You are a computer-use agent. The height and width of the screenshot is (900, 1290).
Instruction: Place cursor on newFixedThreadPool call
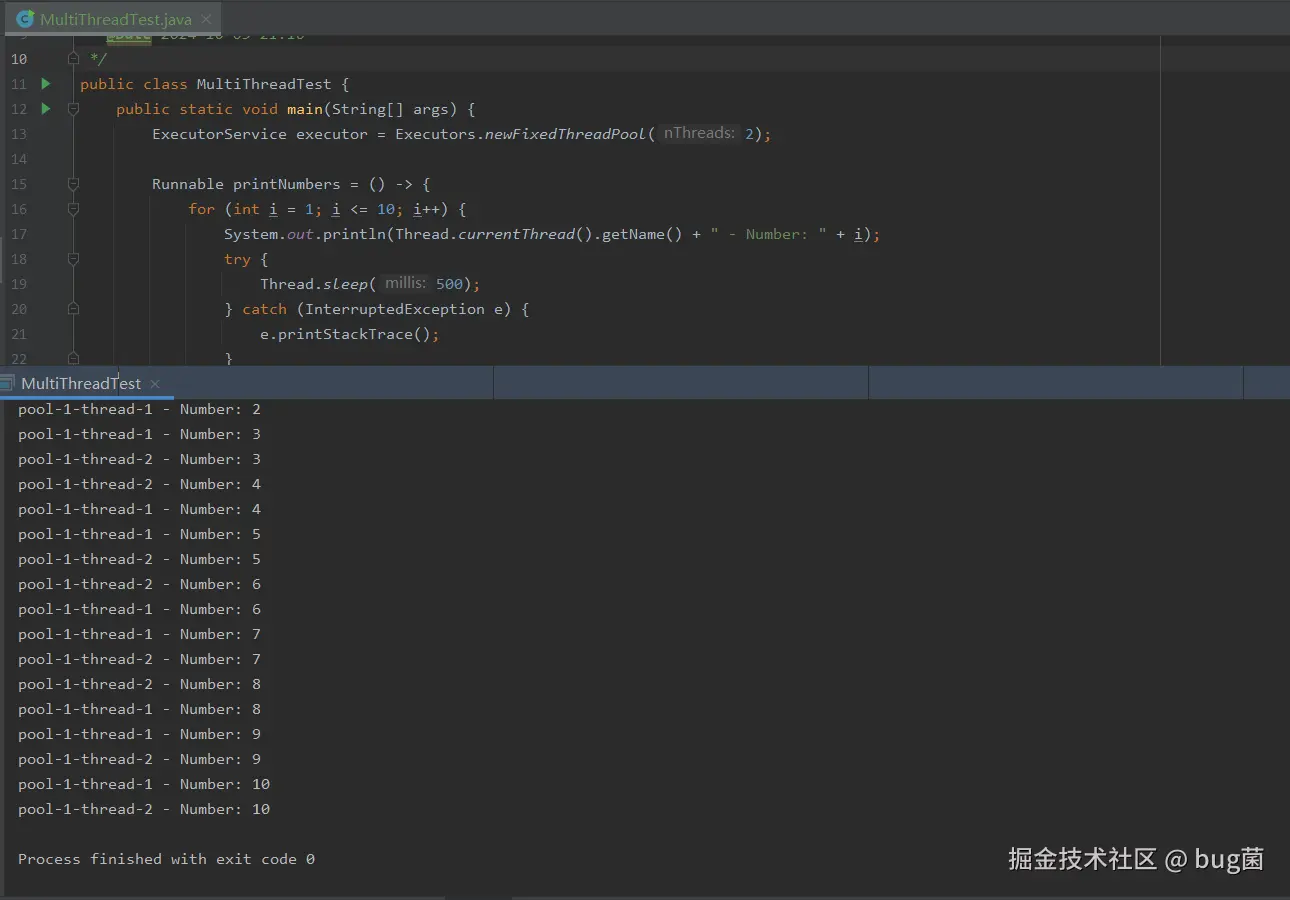pyautogui.click(x=565, y=134)
